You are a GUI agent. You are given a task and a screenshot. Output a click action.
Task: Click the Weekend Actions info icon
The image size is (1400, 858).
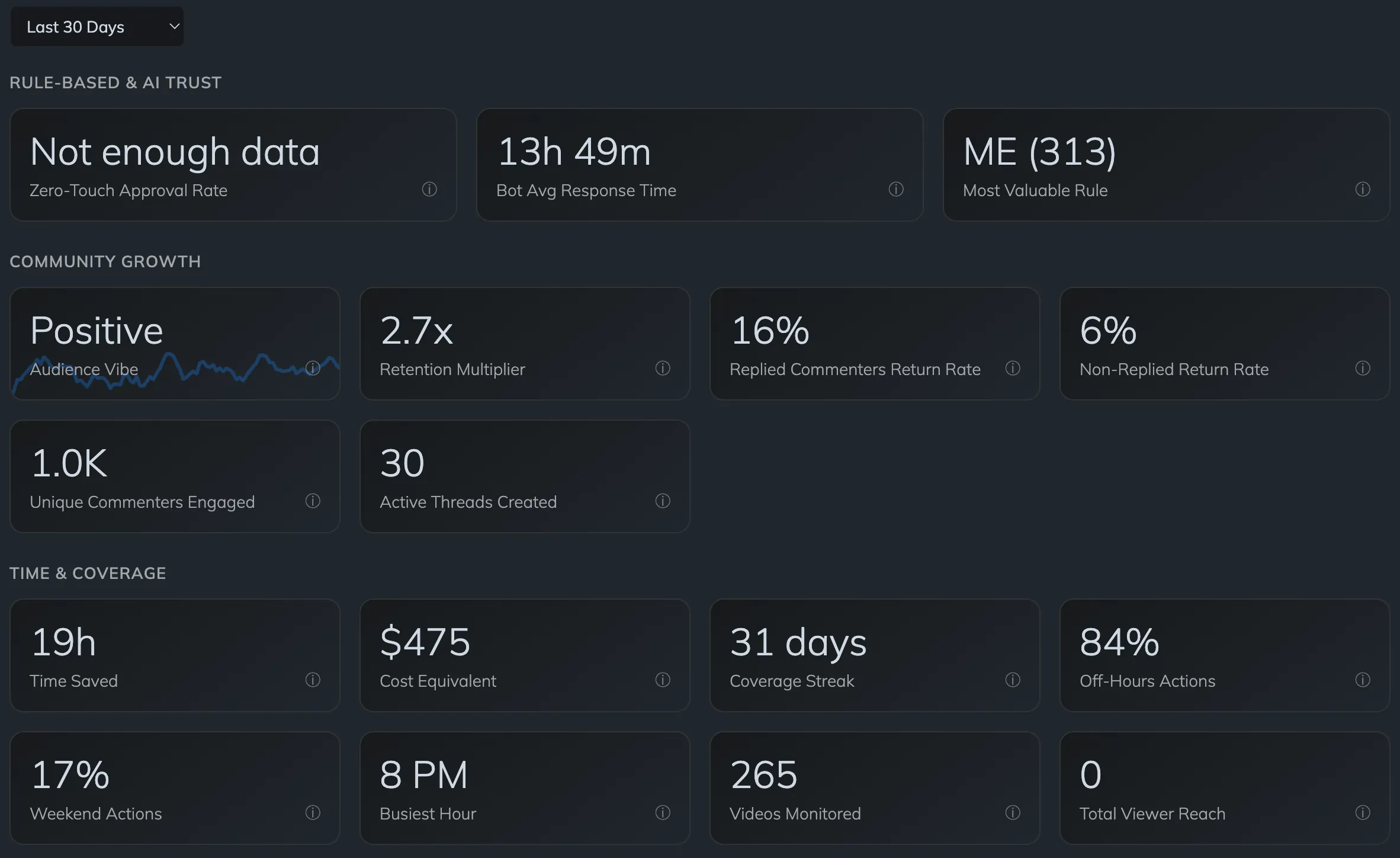313,813
